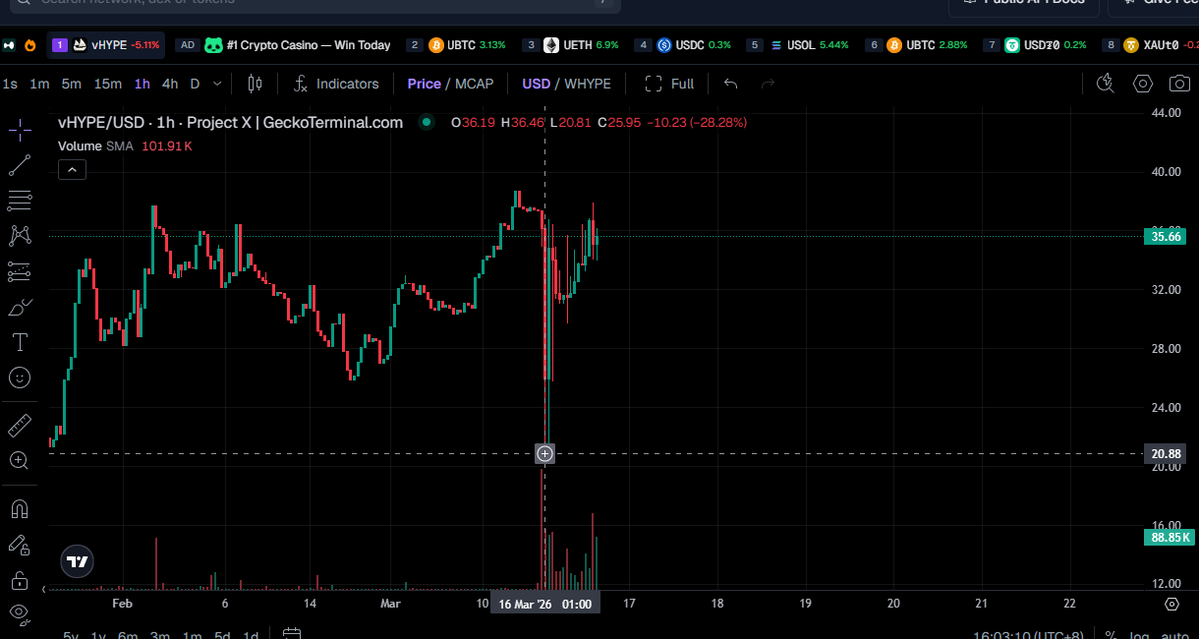
Task: Switch chart display to MCAP
Action: 474,84
